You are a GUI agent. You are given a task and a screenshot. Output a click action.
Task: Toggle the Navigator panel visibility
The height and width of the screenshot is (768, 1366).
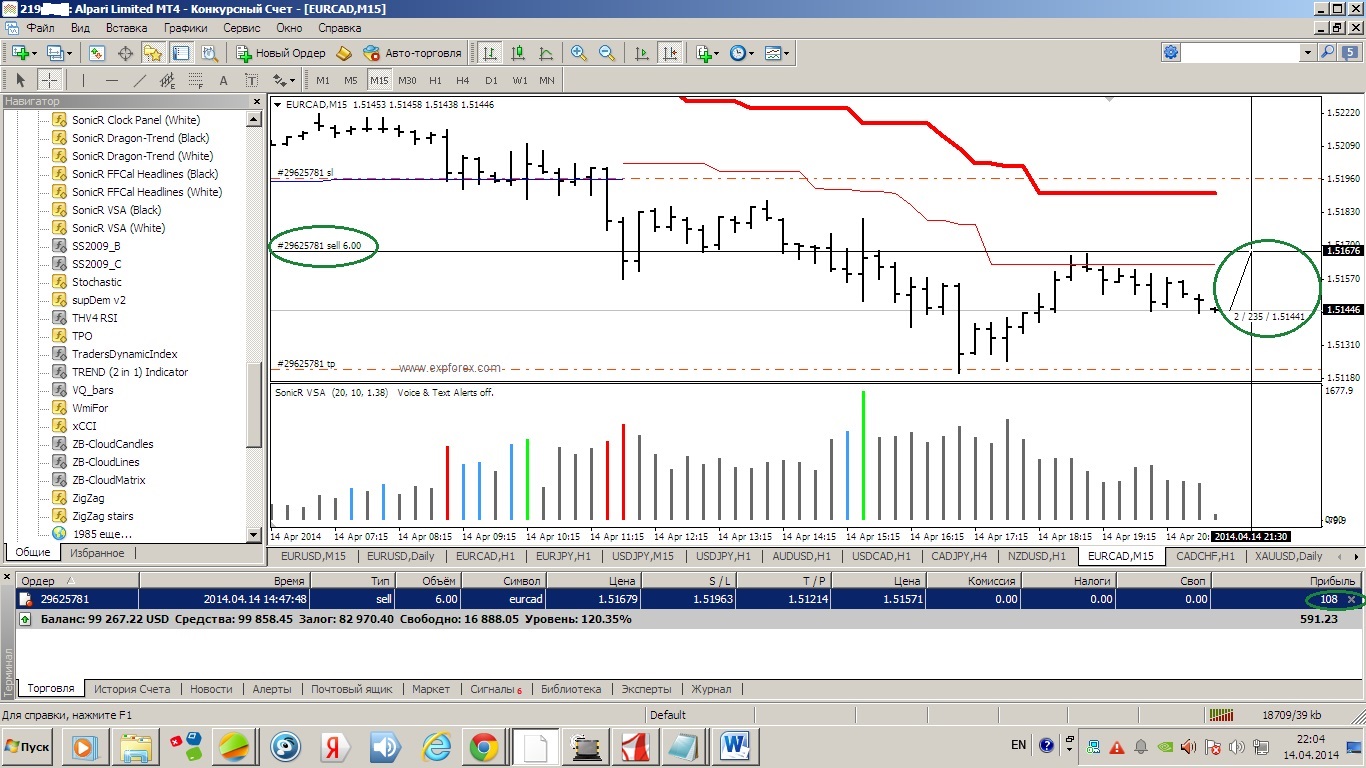(153, 53)
